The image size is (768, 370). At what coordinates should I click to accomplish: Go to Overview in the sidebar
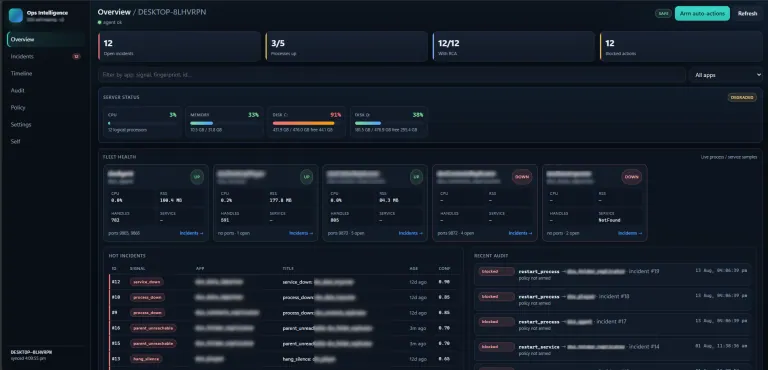click(x=46, y=39)
